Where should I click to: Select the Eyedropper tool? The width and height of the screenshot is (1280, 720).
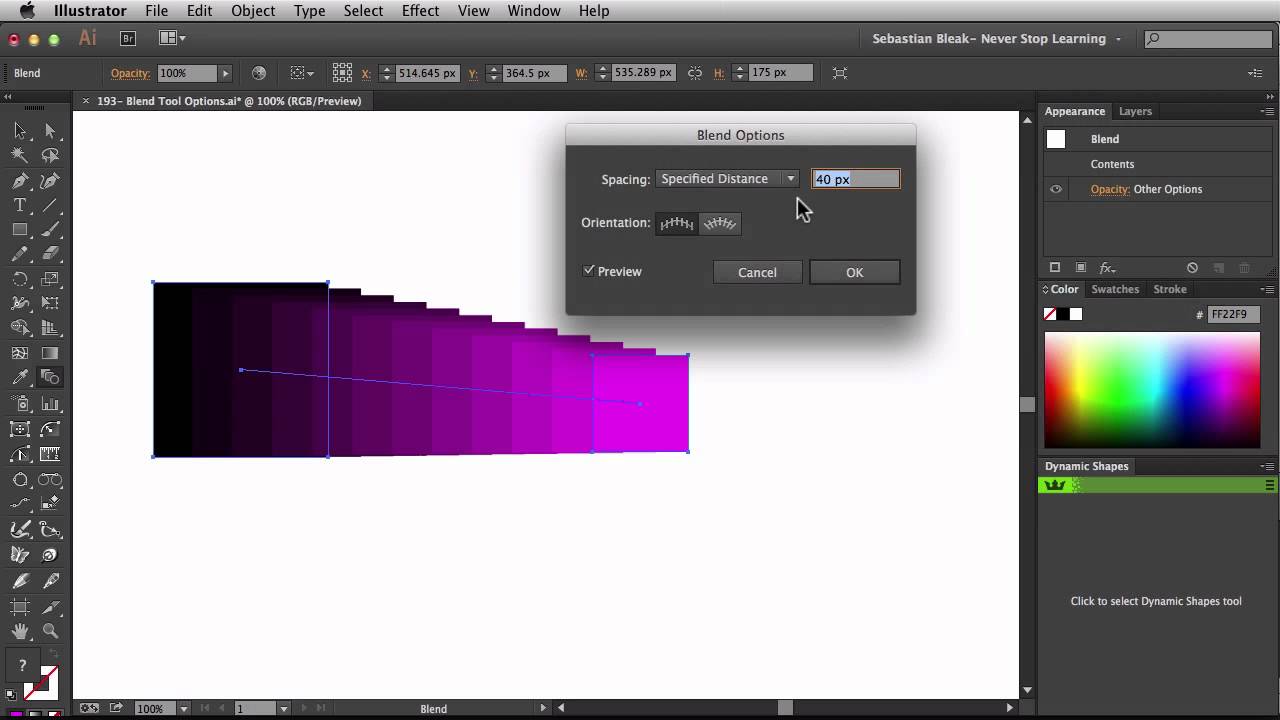(x=20, y=378)
